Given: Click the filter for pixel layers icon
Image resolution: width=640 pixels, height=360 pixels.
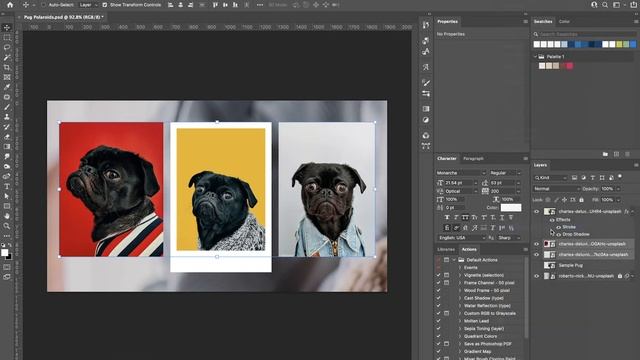Looking at the screenshot, I should 574,178.
